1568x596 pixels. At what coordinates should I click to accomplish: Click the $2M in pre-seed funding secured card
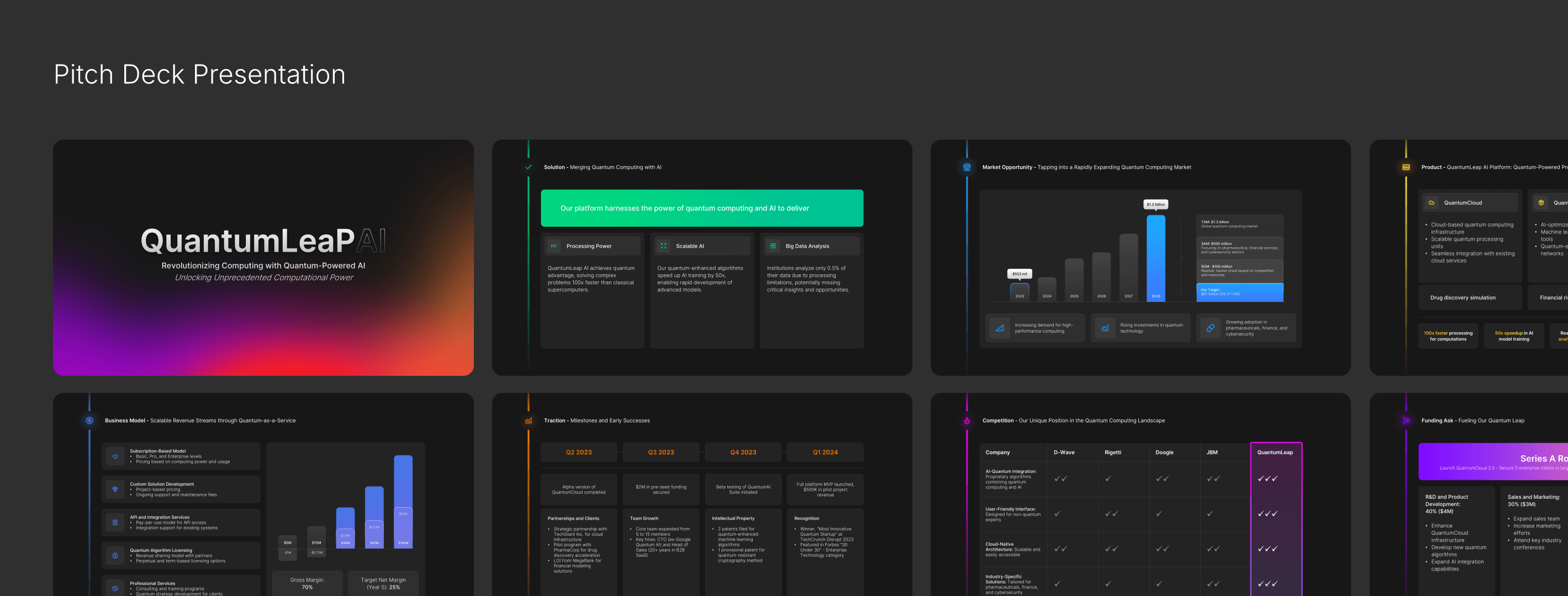tap(661, 489)
